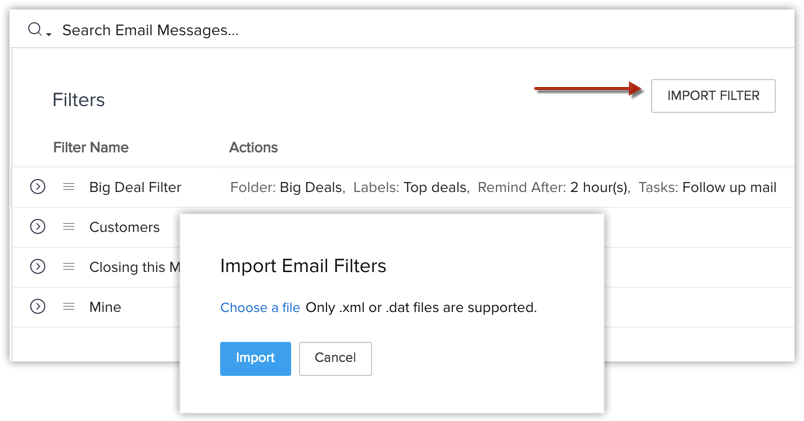Select the Big Deal Filter name
Viewport: 804px width, 421px height.
135,187
